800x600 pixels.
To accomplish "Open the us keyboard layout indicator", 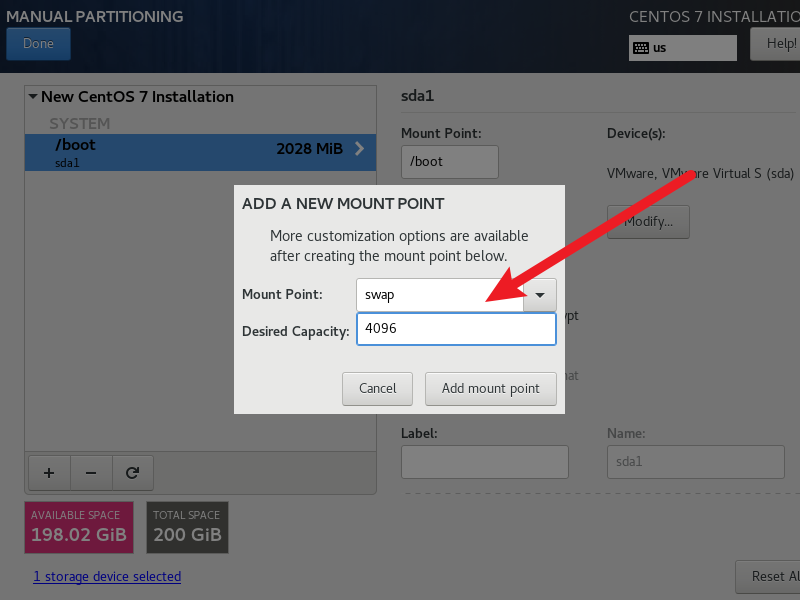I will pyautogui.click(x=683, y=48).
